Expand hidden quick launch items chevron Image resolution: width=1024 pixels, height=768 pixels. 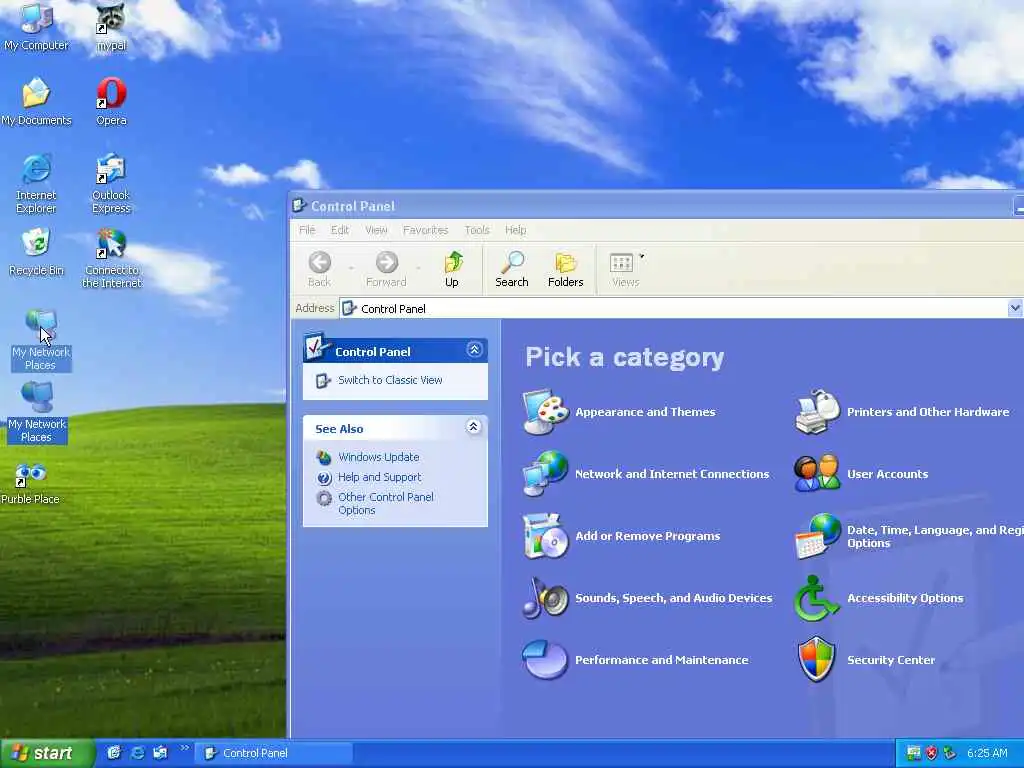[x=185, y=748]
